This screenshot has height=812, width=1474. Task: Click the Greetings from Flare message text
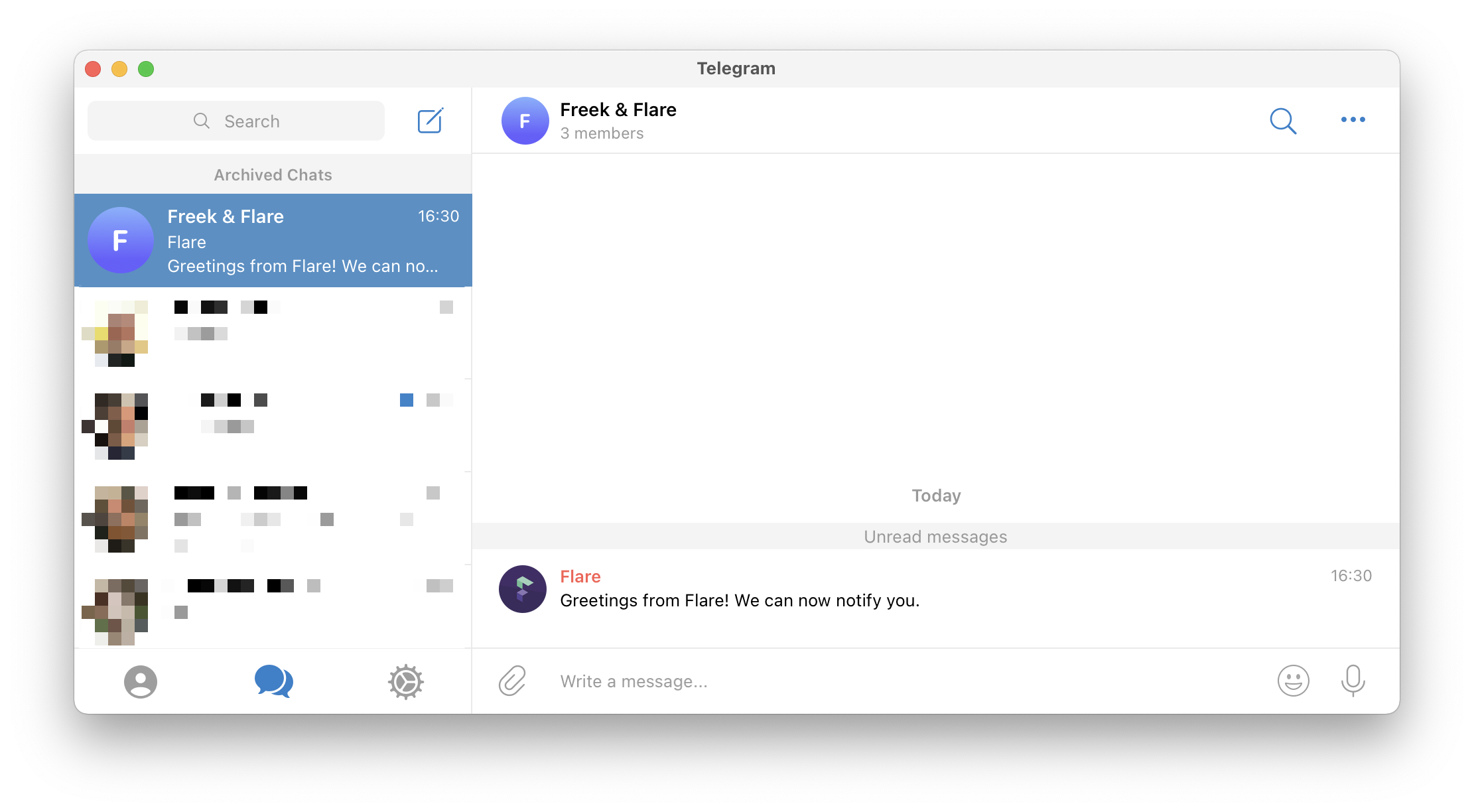[x=740, y=600]
